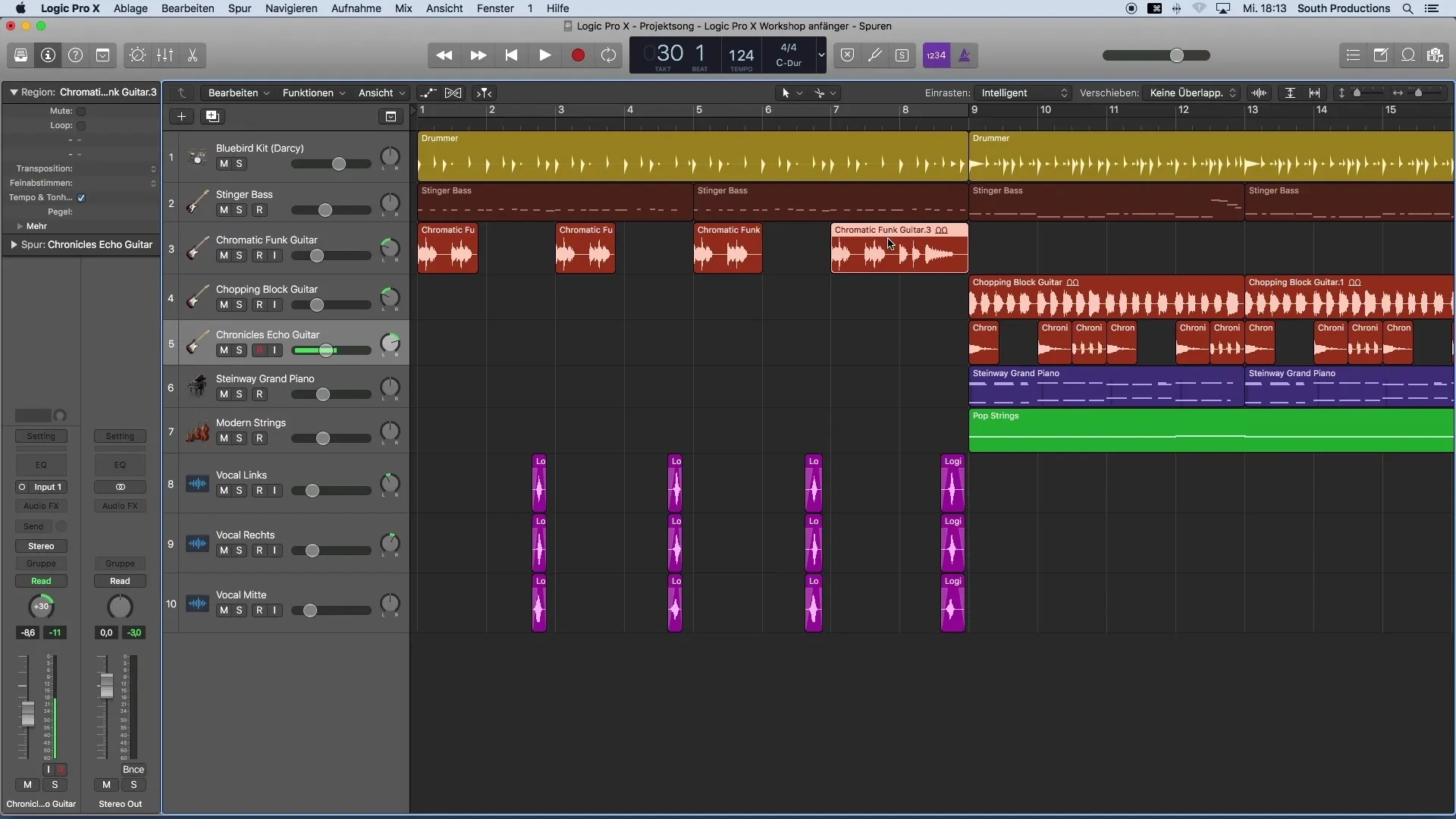
Task: Click the Bnce bounce button
Action: point(133,769)
